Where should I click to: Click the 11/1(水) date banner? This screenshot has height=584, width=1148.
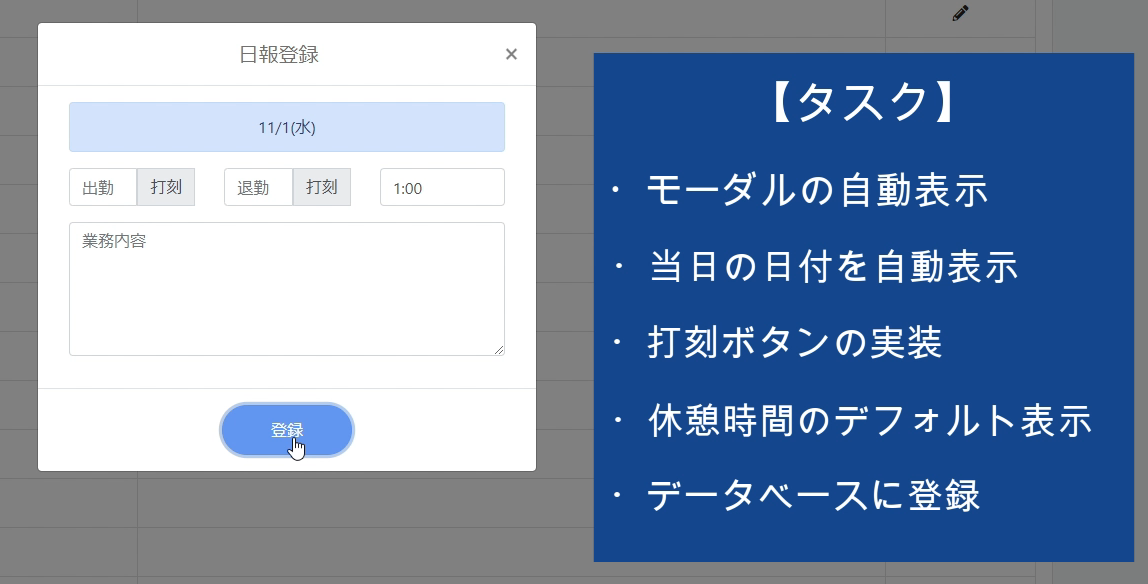coord(287,127)
